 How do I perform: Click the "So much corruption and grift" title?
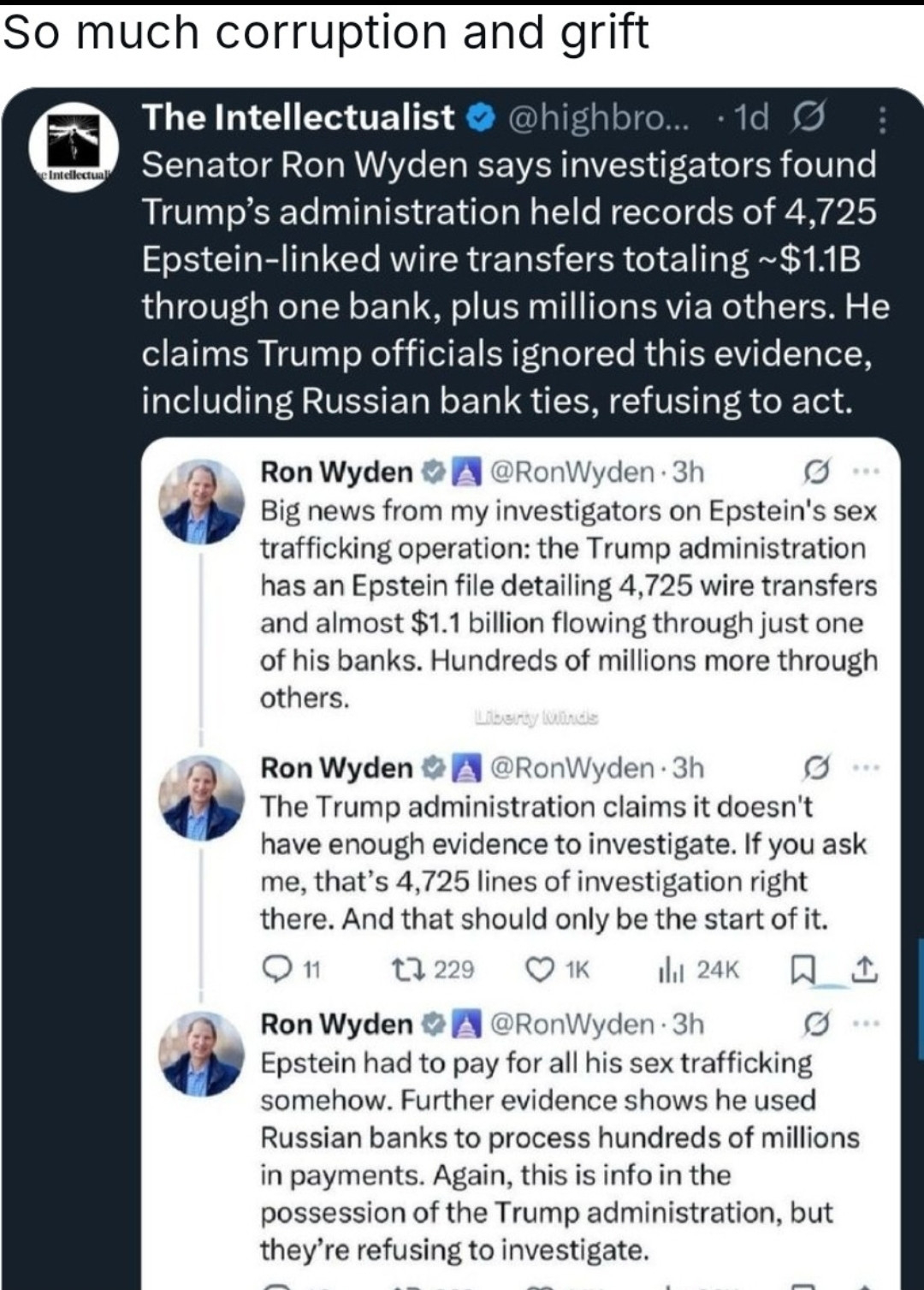pyautogui.click(x=325, y=33)
